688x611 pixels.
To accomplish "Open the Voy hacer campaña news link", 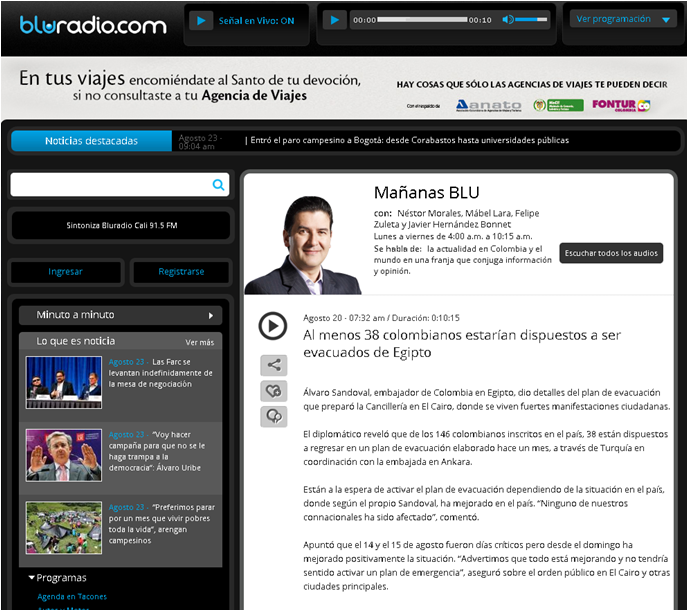I will (157, 451).
